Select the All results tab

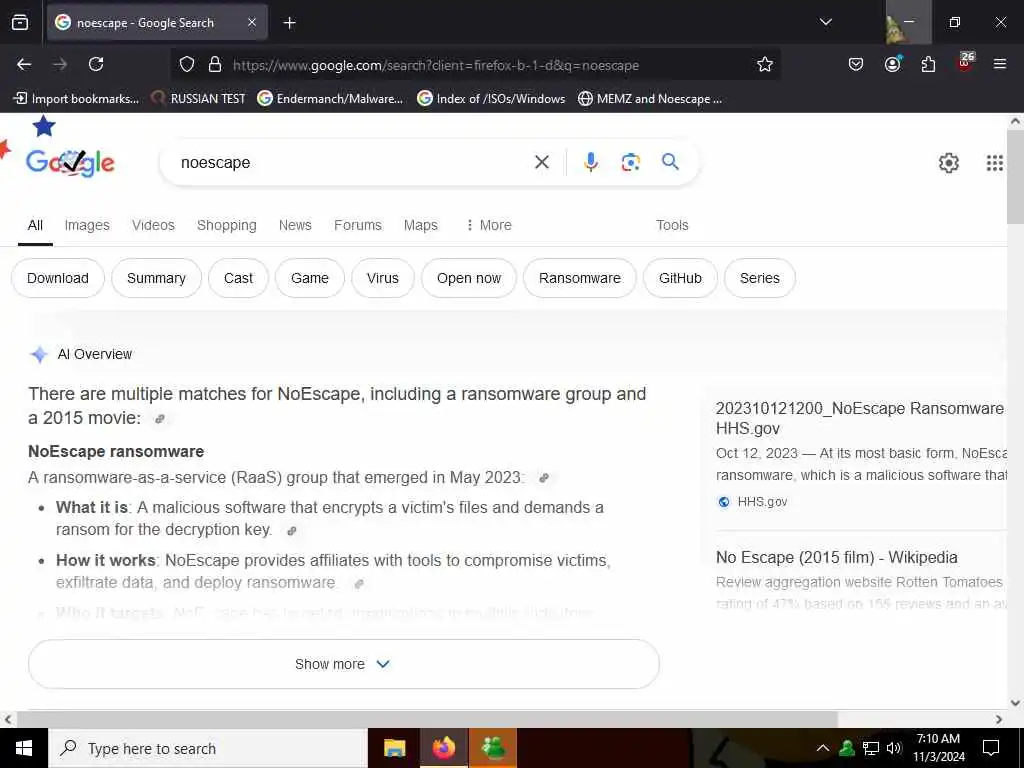[x=35, y=225]
